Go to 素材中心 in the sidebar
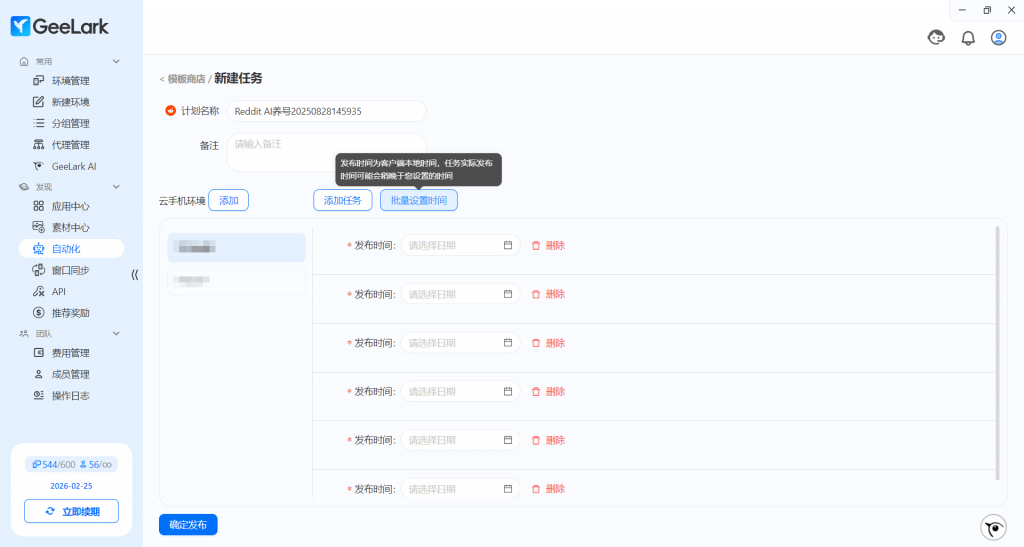This screenshot has height=547, width=1024. [x=70, y=227]
